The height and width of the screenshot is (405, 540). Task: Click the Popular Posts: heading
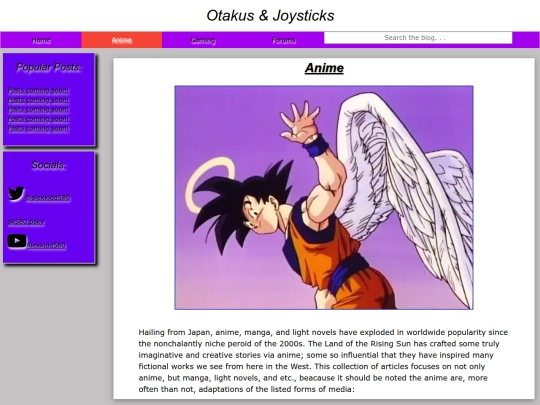click(49, 67)
